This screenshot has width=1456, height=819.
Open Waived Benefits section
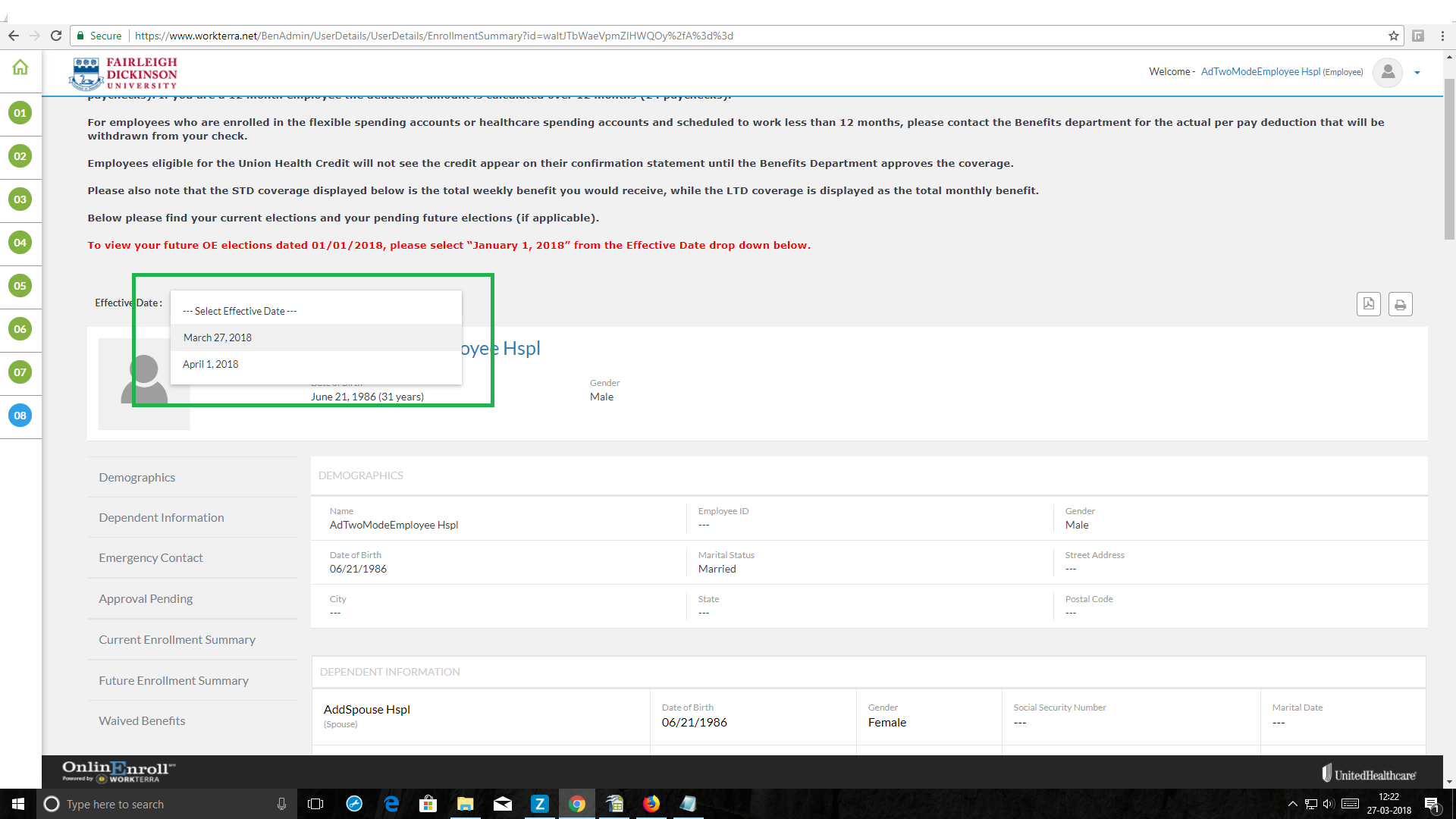pyautogui.click(x=192, y=720)
